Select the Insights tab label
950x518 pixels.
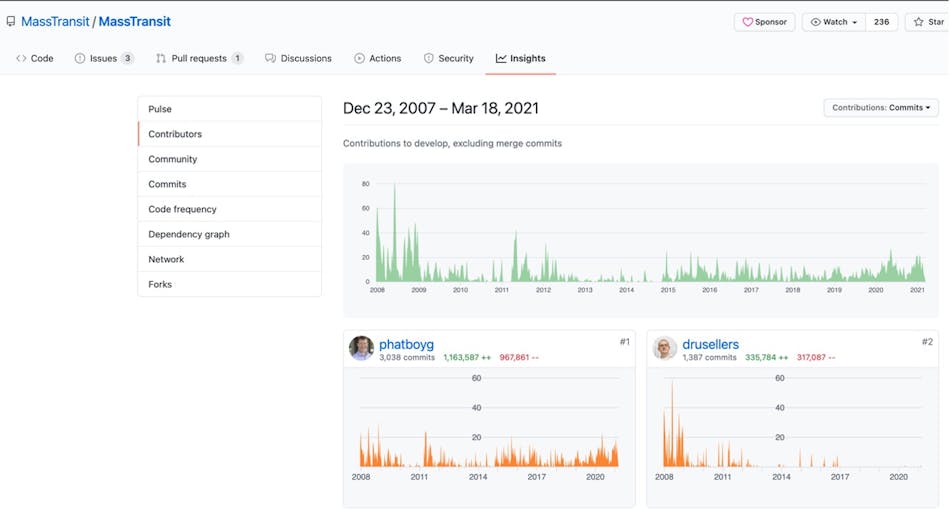[528, 58]
